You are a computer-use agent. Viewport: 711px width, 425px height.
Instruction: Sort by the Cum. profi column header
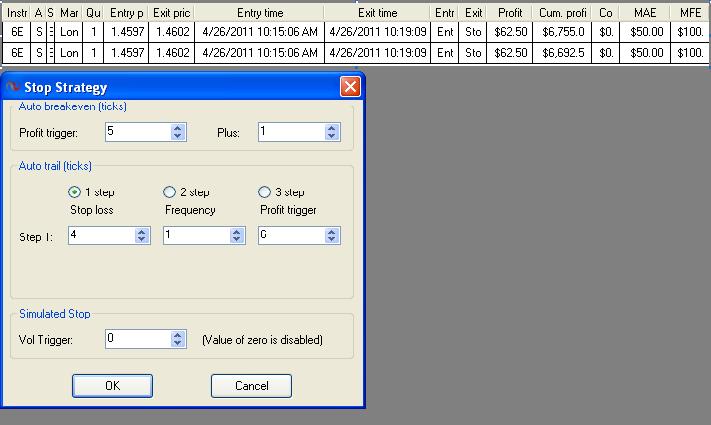point(562,13)
